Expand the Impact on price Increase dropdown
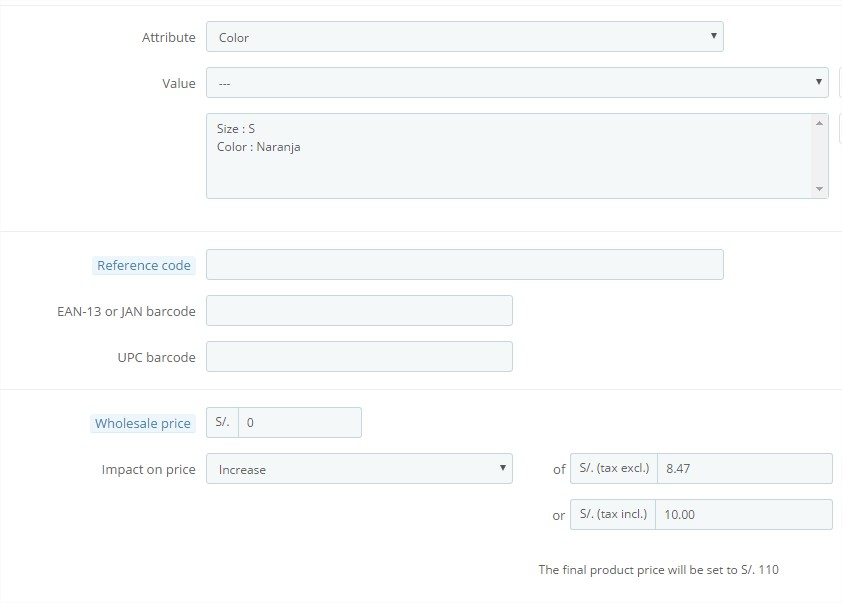This screenshot has width=842, height=603. [x=359, y=469]
